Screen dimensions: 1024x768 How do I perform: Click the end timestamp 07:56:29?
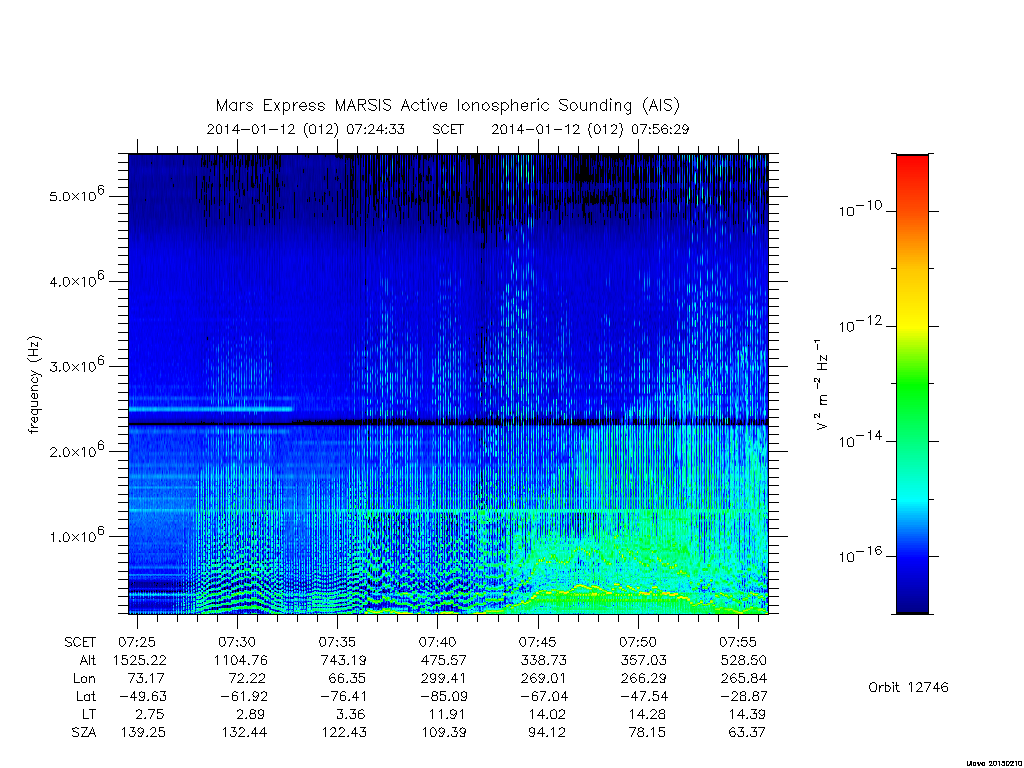coord(660,129)
